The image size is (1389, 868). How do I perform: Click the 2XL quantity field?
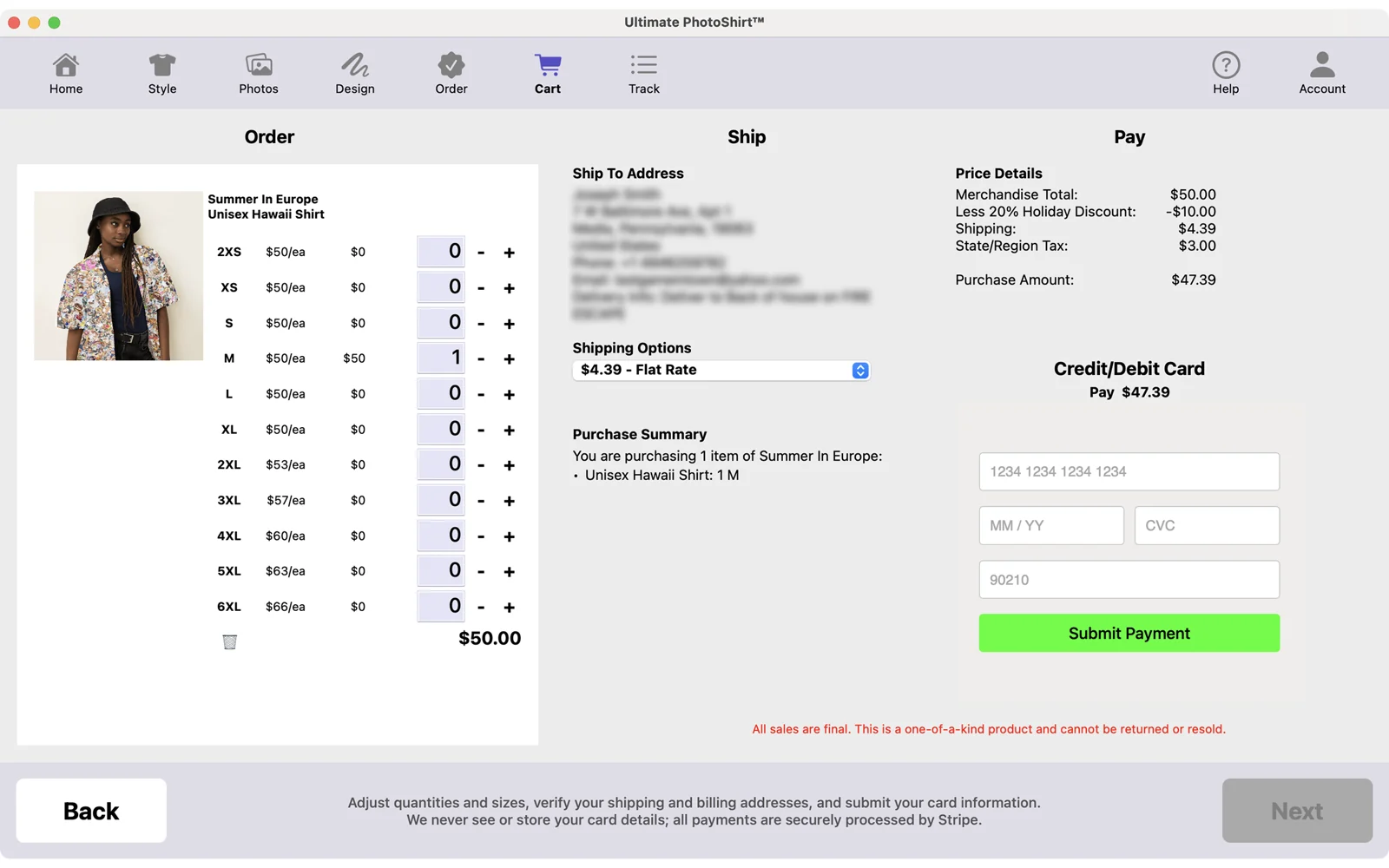(x=441, y=464)
